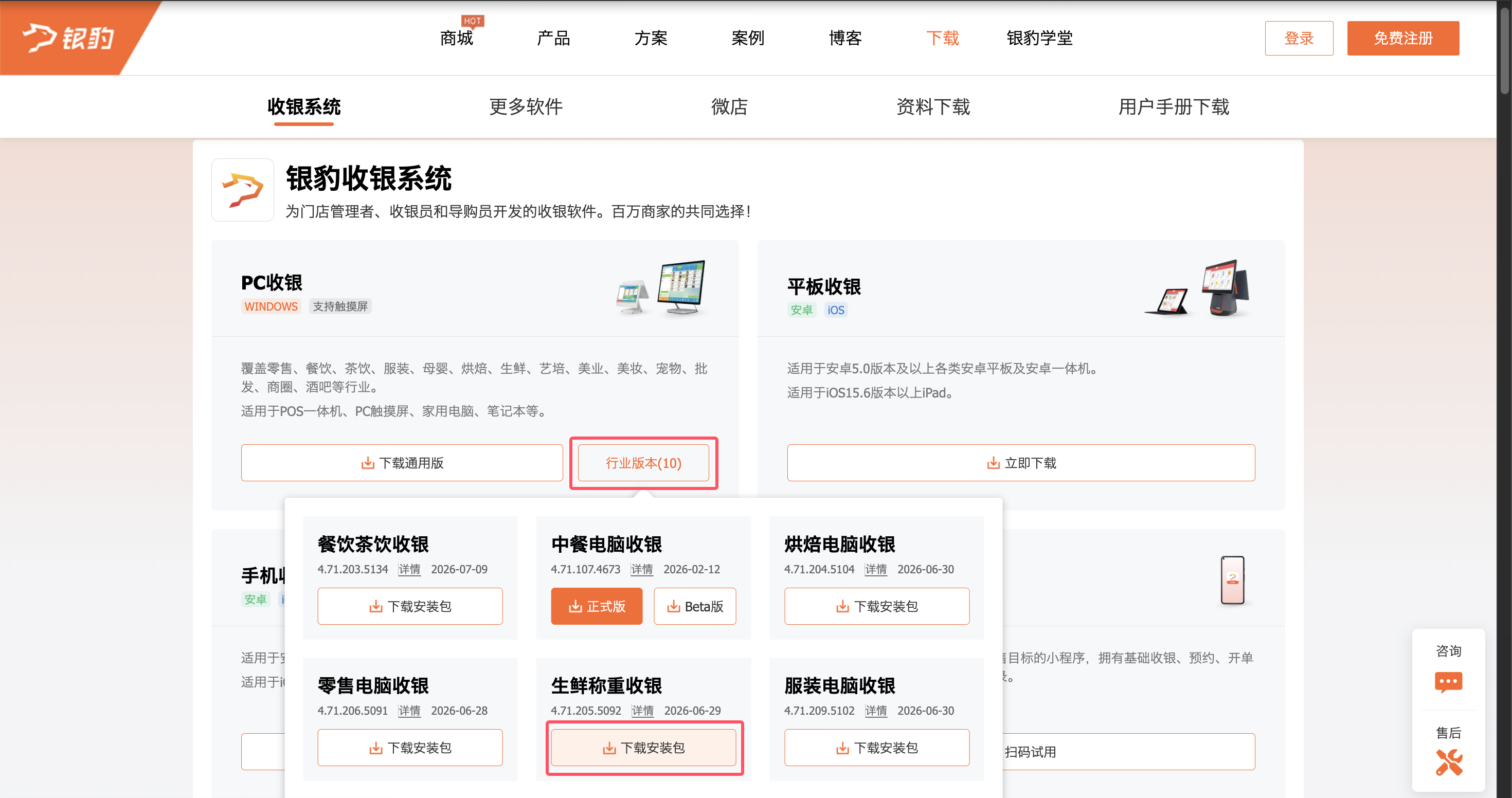Go to the 方案 menu item
The image size is (1512, 798).
click(x=651, y=38)
